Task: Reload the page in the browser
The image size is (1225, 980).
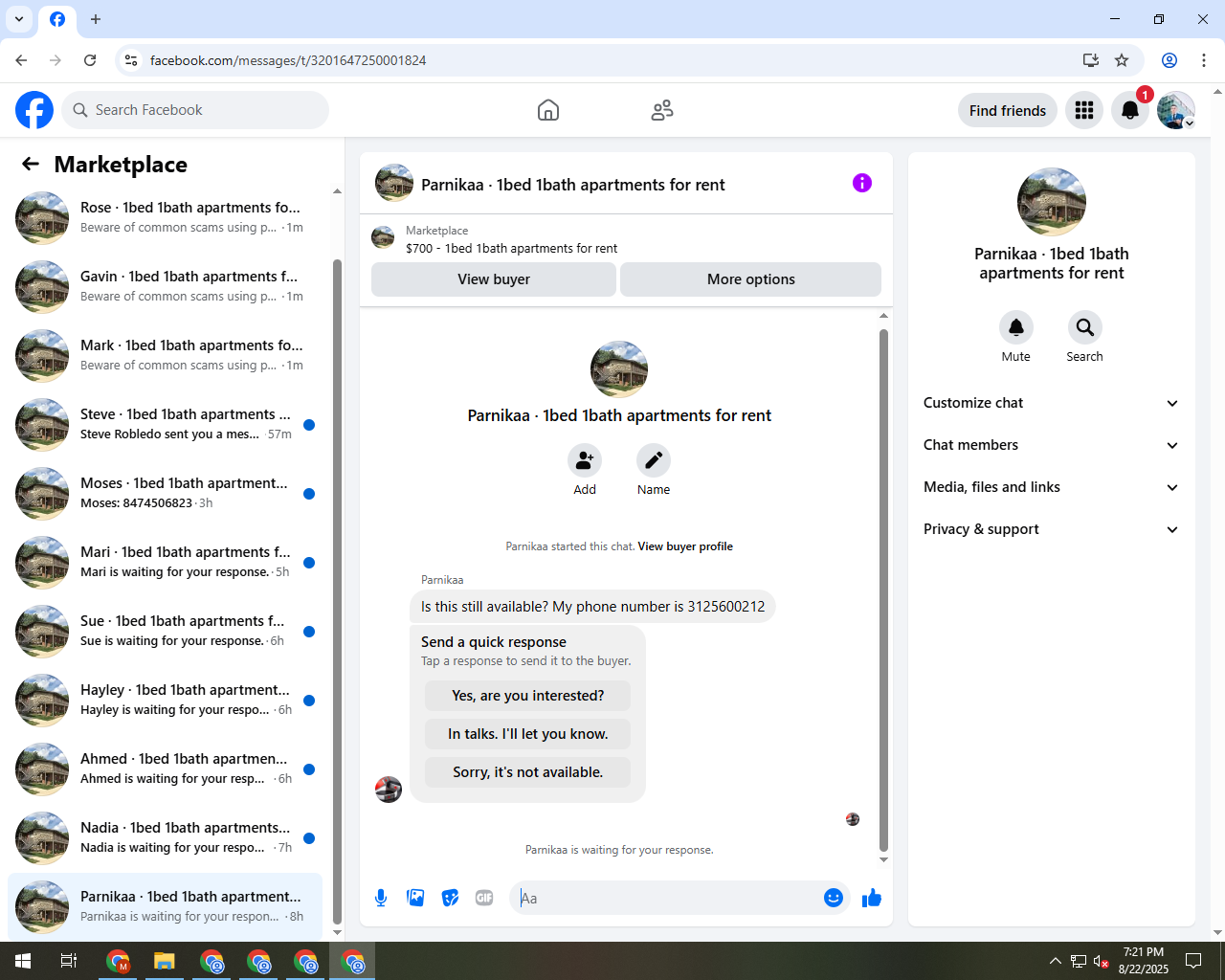Action: (x=90, y=60)
